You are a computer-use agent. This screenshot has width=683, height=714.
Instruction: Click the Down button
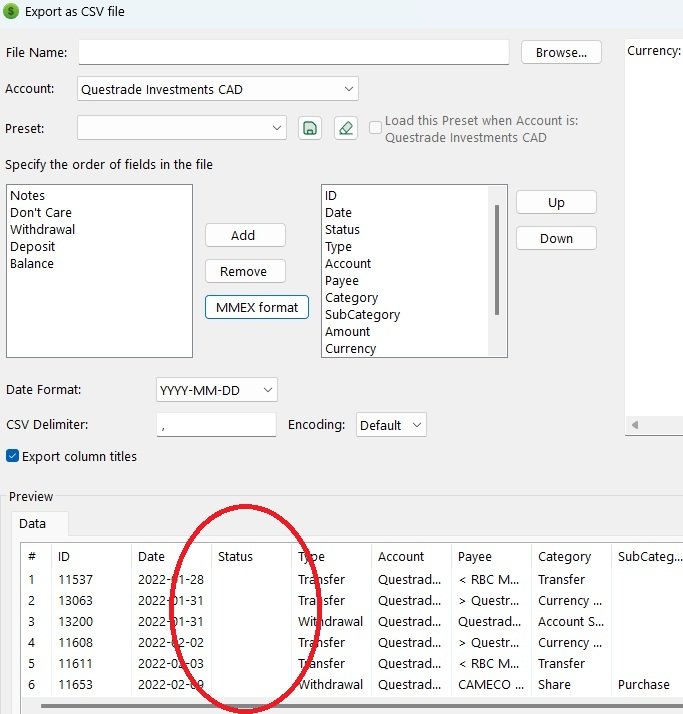tap(556, 238)
